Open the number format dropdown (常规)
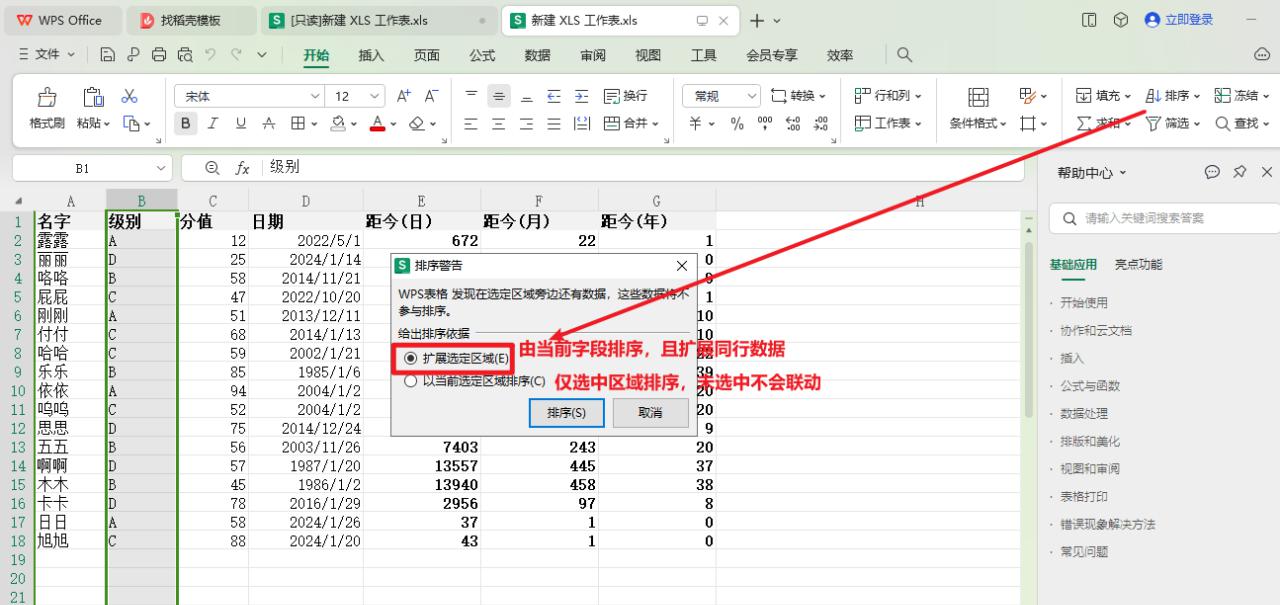 coord(753,96)
